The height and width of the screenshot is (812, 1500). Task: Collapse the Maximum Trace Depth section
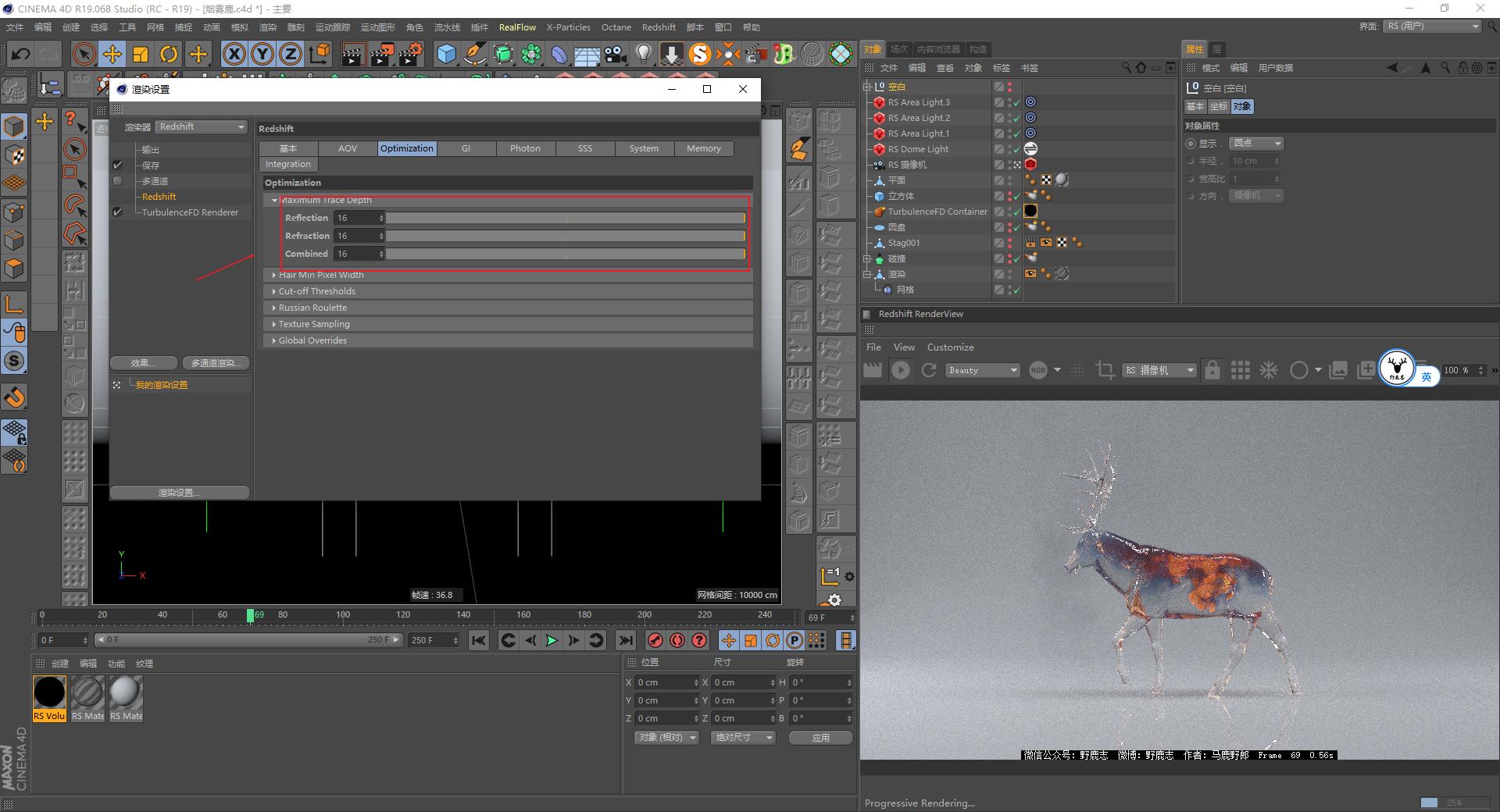point(274,200)
